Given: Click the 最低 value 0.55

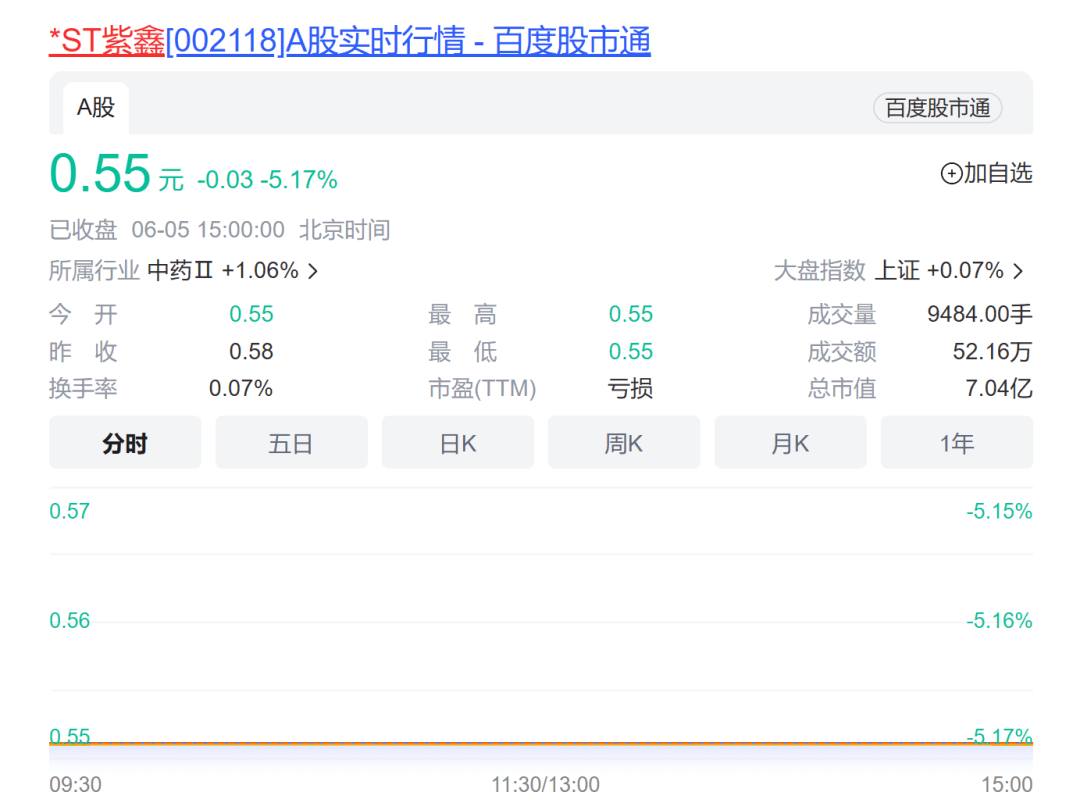Looking at the screenshot, I should [631, 351].
